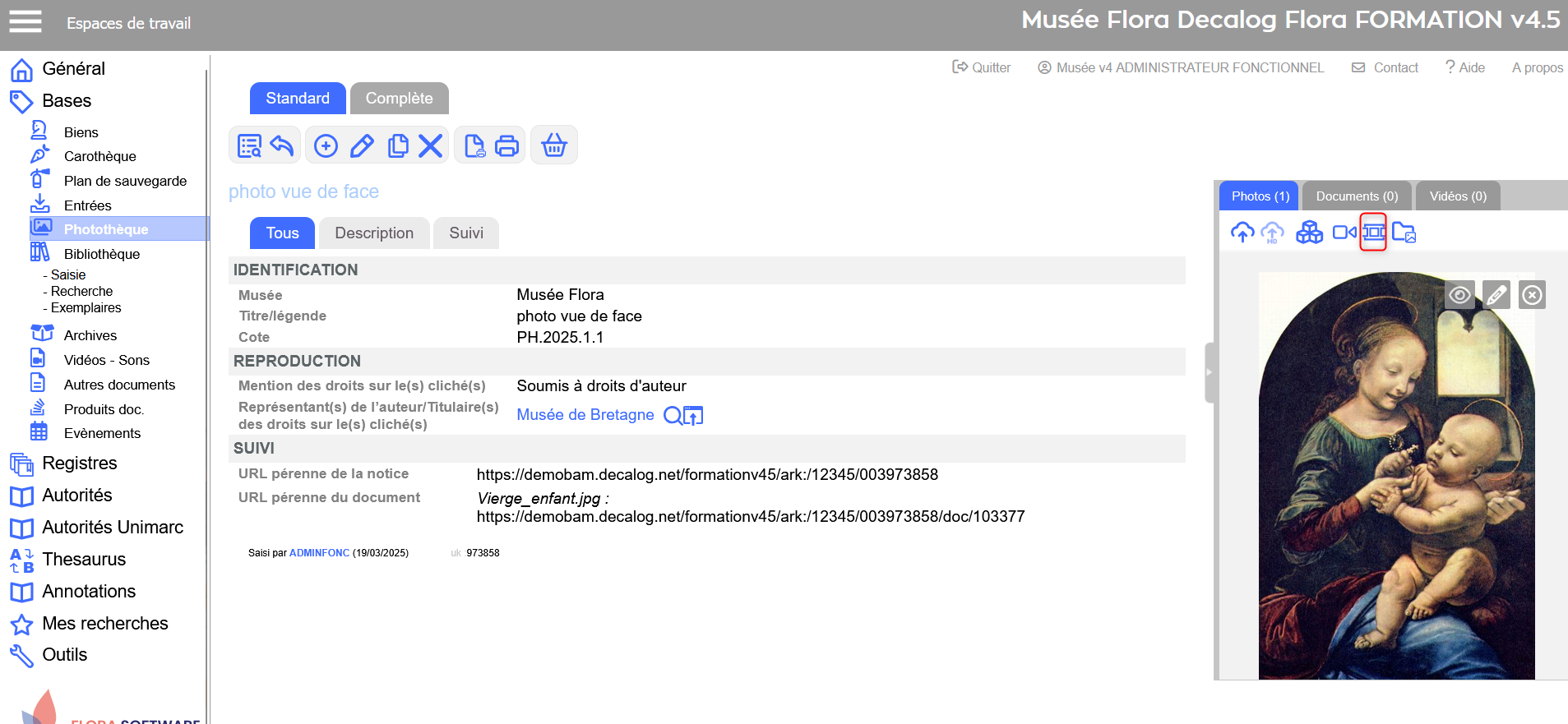Select the Tous tab
The height and width of the screenshot is (724, 1568).
(282, 233)
